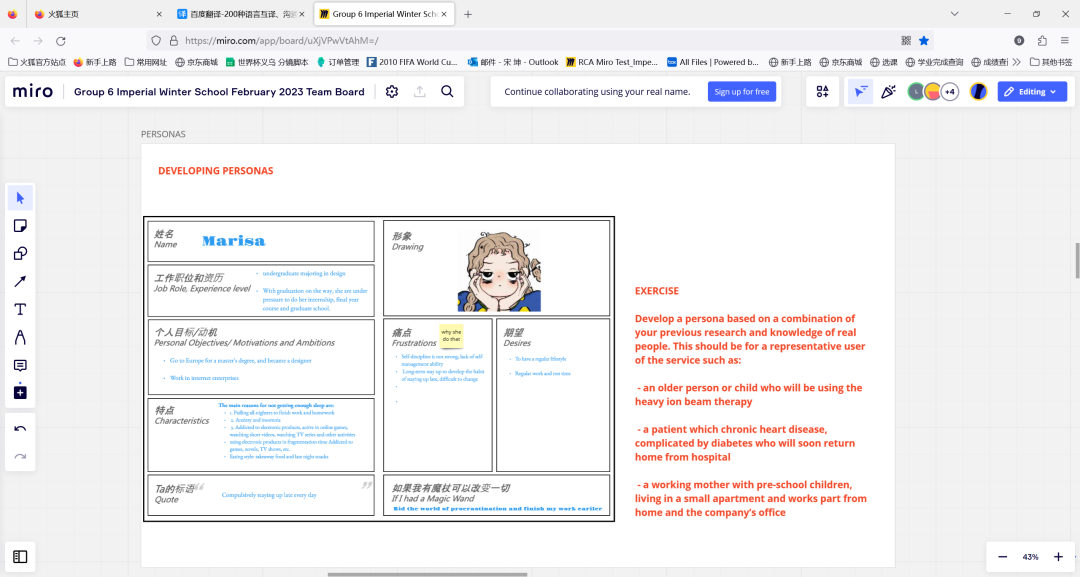Open the Editing mode dropdown
The width and height of the screenshot is (1080, 577).
[x=1032, y=92]
